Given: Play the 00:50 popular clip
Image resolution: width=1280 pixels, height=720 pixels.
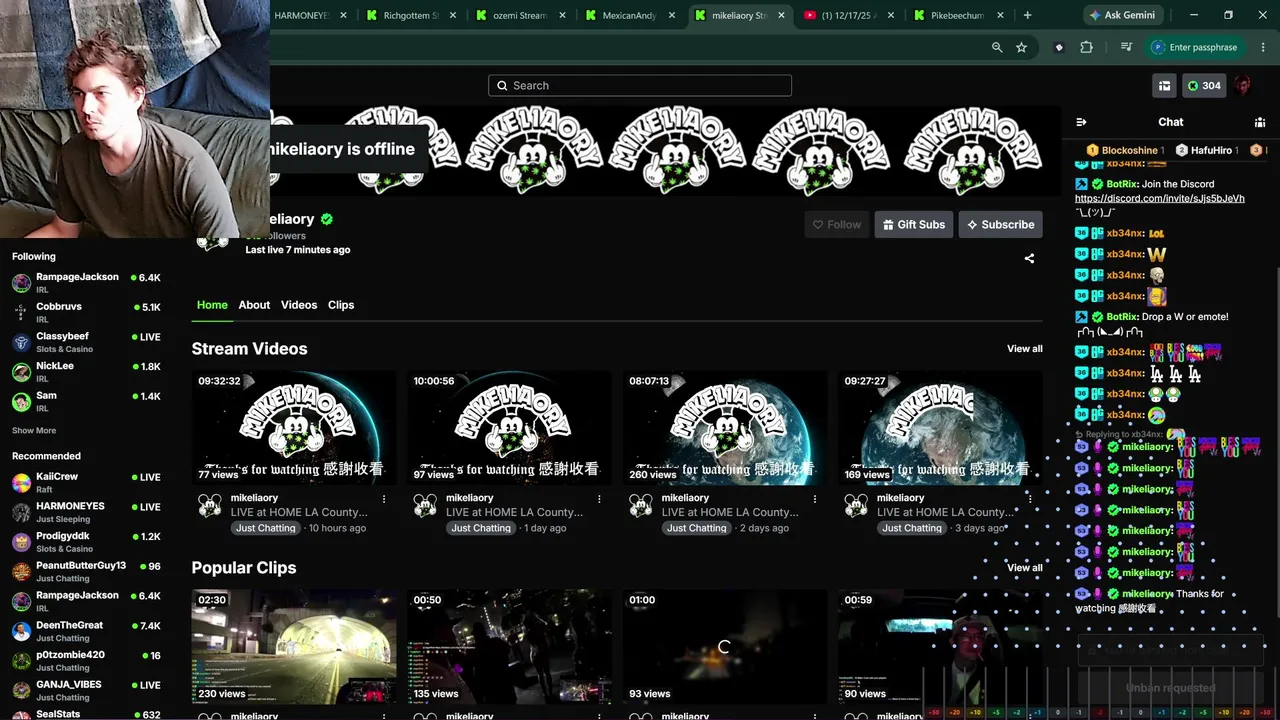Looking at the screenshot, I should (509, 647).
